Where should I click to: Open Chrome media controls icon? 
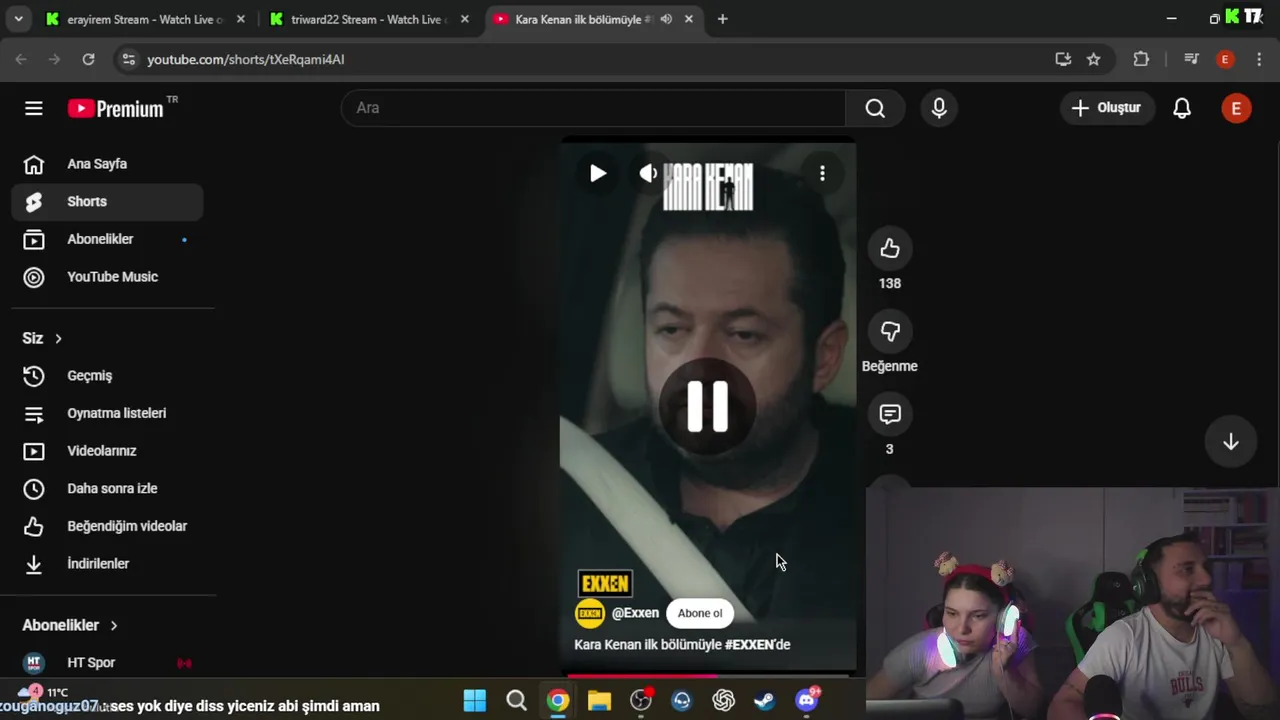point(1191,59)
